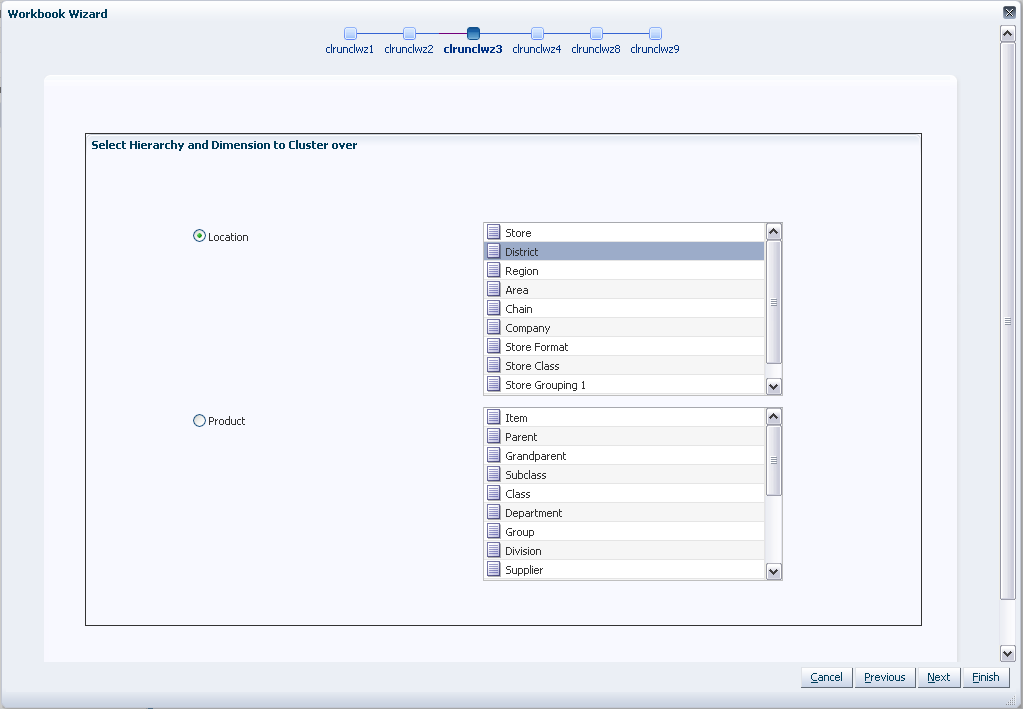Select the Chain dimension text
The width and height of the screenshot is (1023, 709).
[x=519, y=309]
